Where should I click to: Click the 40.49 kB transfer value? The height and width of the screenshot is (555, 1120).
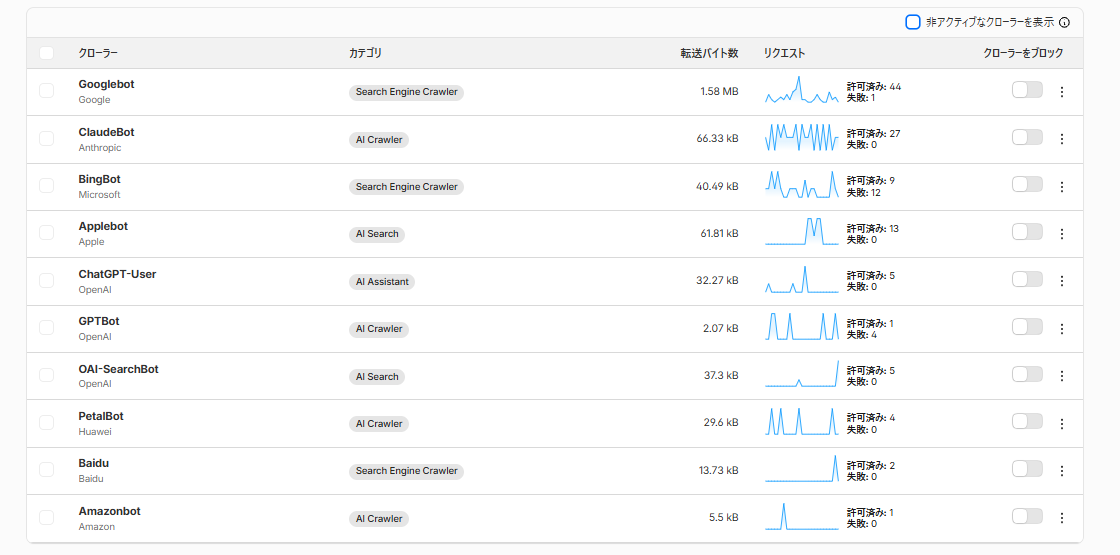717,186
